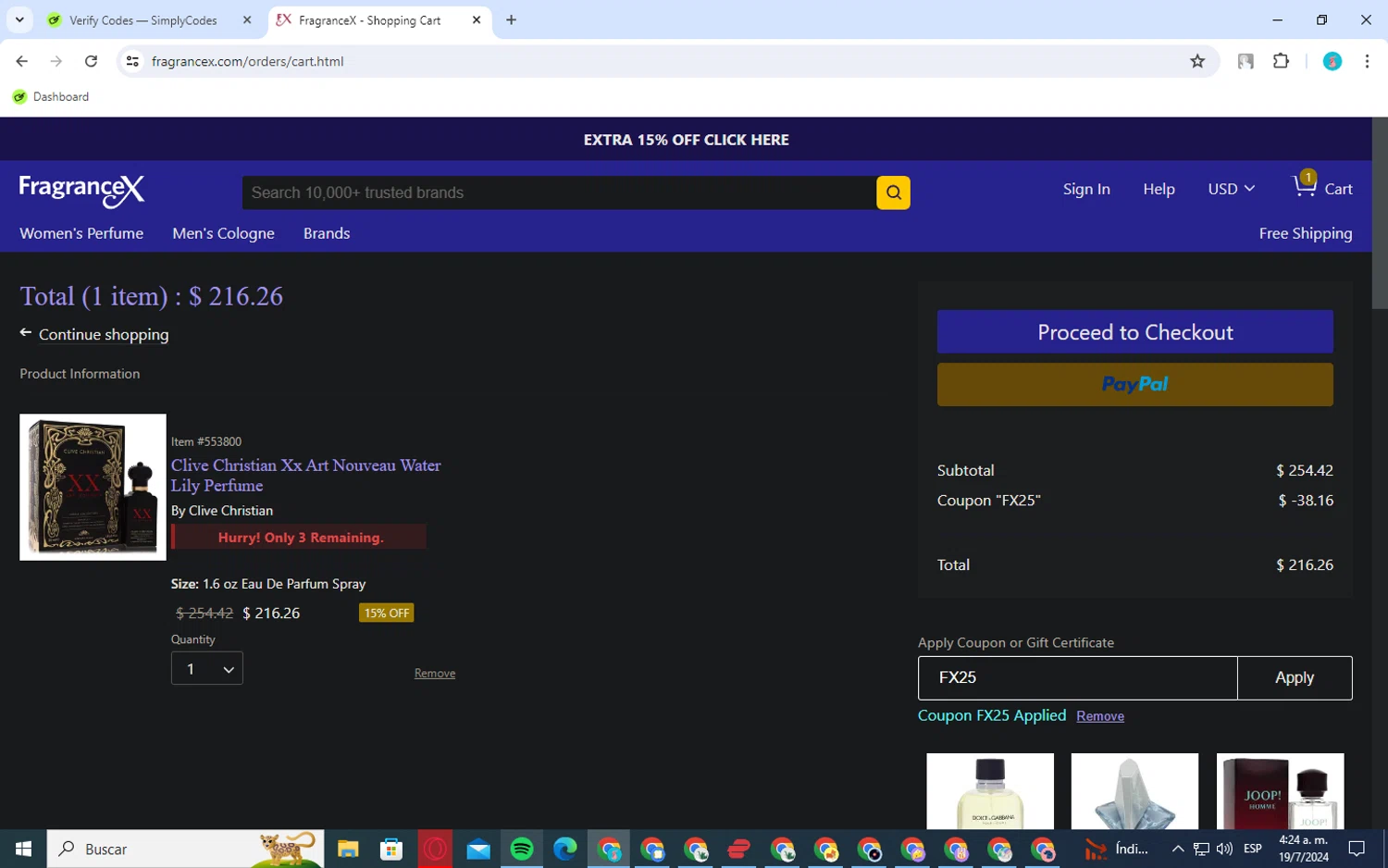1388x868 pixels.
Task: Click the EXTRA 15% OFF CLICK HERE banner
Action: (686, 140)
